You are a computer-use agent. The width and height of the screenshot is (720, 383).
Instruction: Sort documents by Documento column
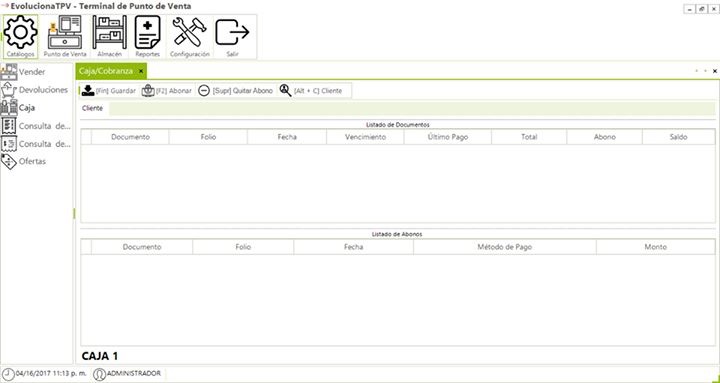(x=130, y=137)
